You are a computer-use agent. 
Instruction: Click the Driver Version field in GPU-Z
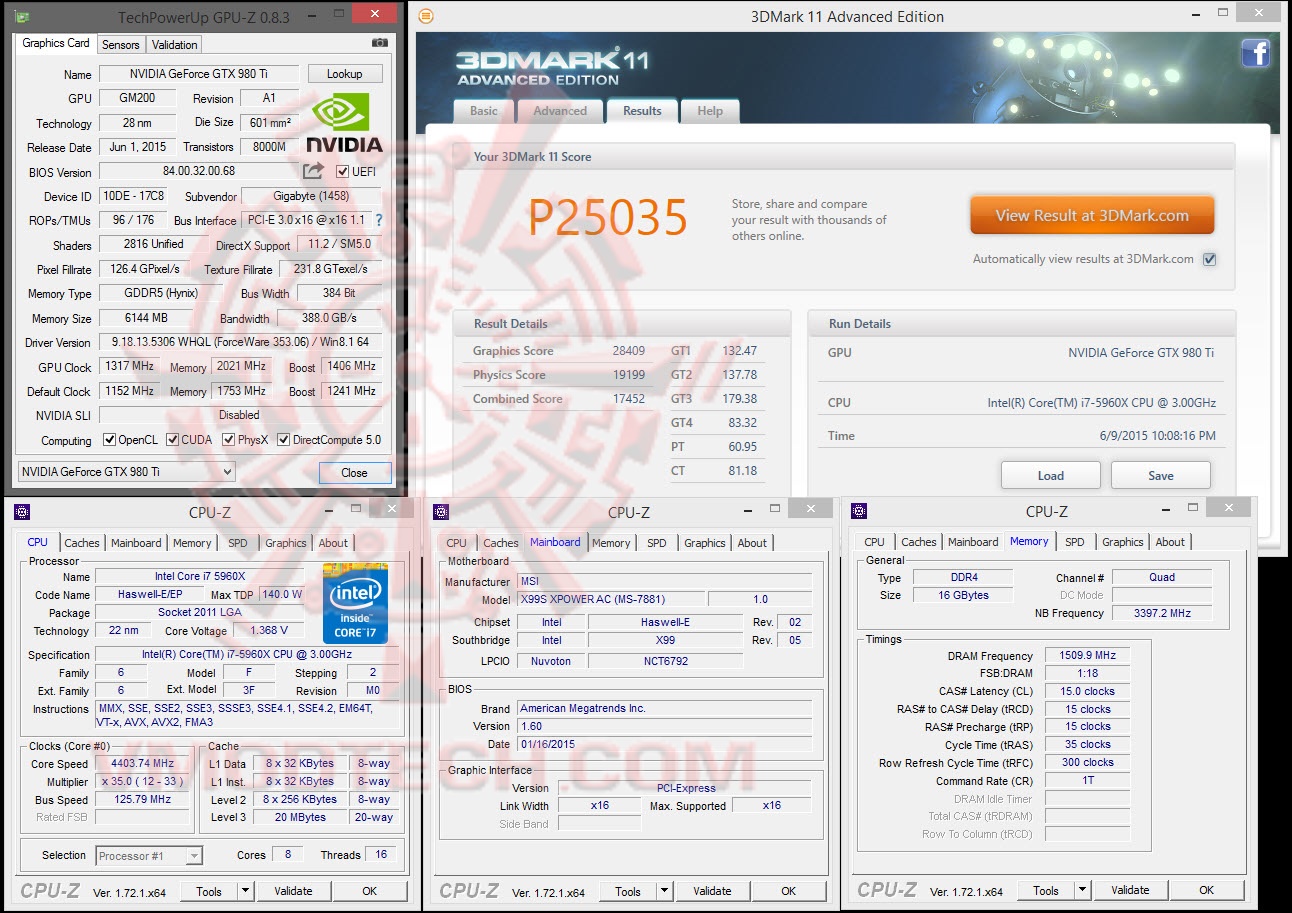coord(240,342)
